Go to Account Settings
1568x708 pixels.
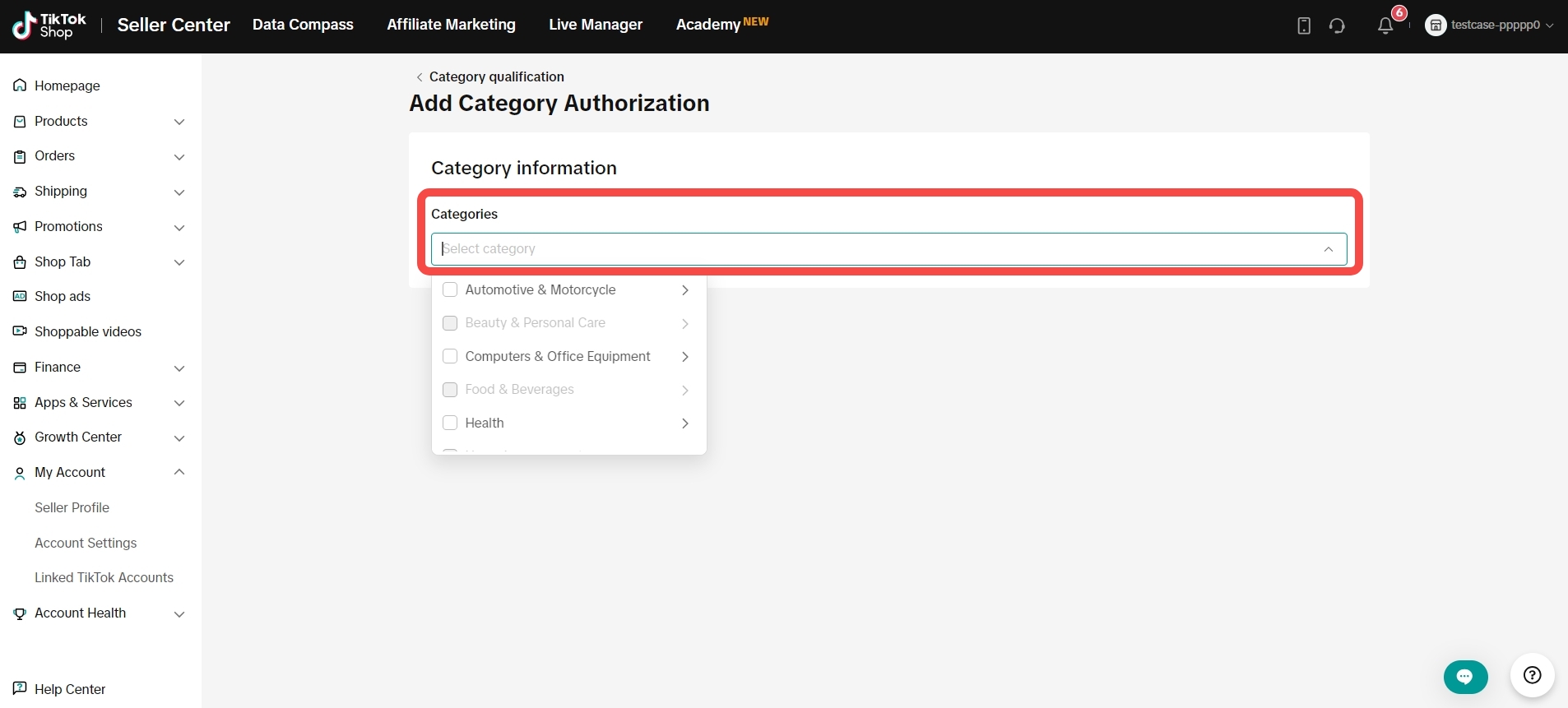[x=86, y=543]
